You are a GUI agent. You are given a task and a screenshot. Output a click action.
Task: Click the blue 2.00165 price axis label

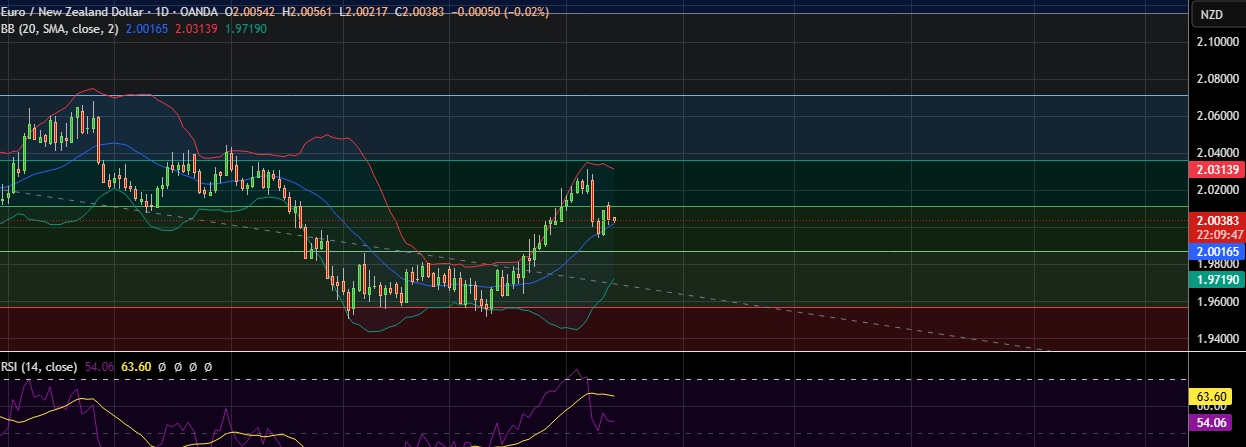click(x=1215, y=253)
